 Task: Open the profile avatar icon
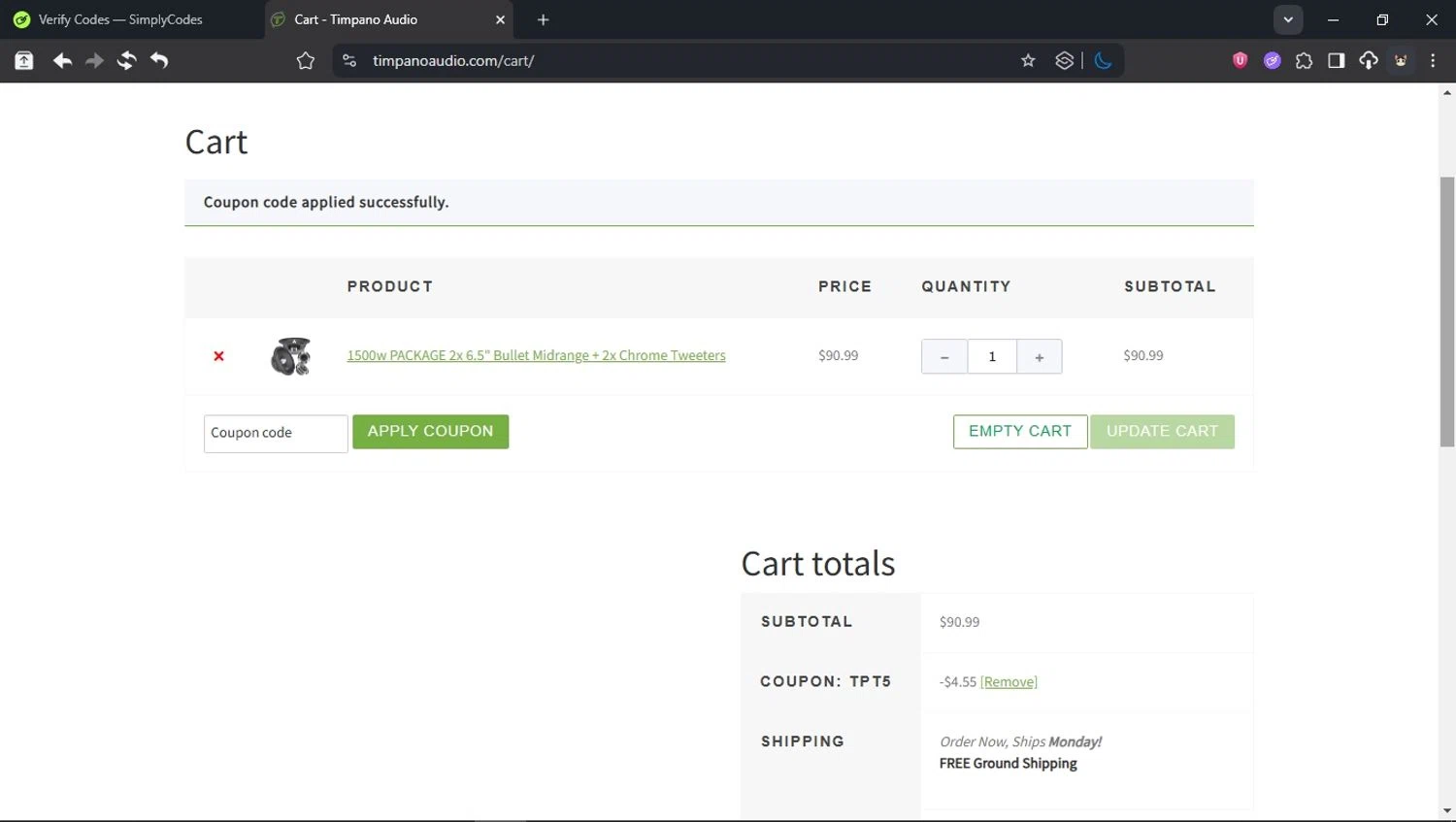click(x=1401, y=60)
